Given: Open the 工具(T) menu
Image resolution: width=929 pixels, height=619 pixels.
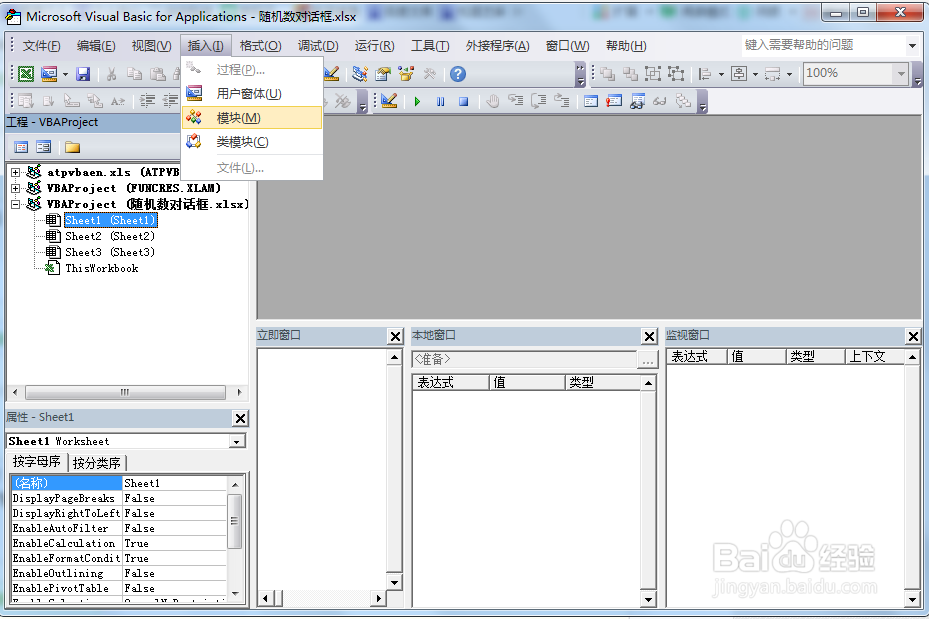Looking at the screenshot, I should click(430, 46).
